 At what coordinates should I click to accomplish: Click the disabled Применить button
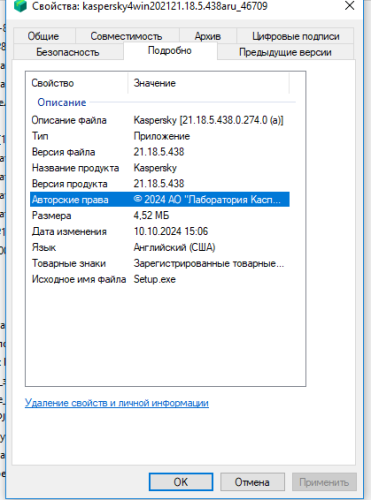pyautogui.click(x=324, y=482)
